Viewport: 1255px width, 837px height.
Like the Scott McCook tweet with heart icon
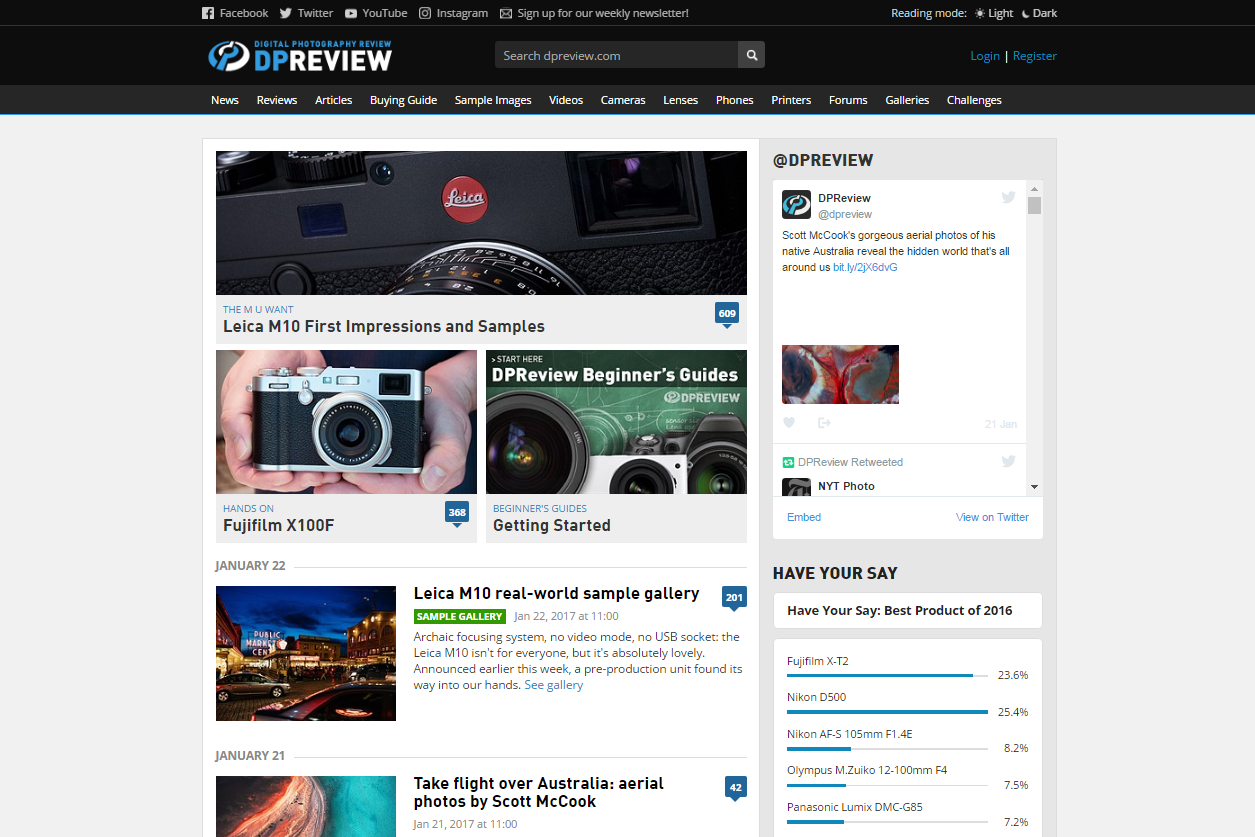click(789, 423)
